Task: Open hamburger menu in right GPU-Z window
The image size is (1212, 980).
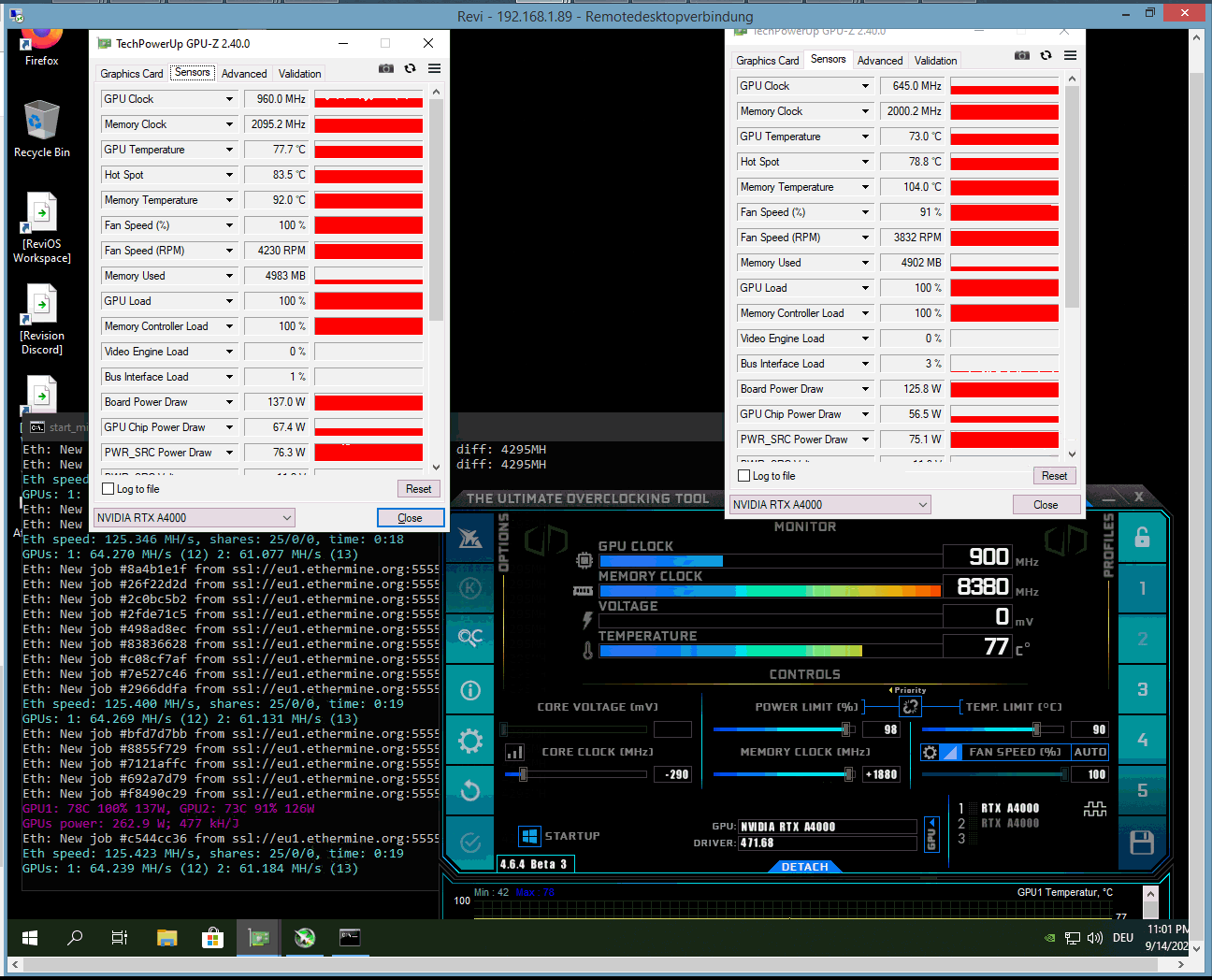Action: click(x=1070, y=55)
